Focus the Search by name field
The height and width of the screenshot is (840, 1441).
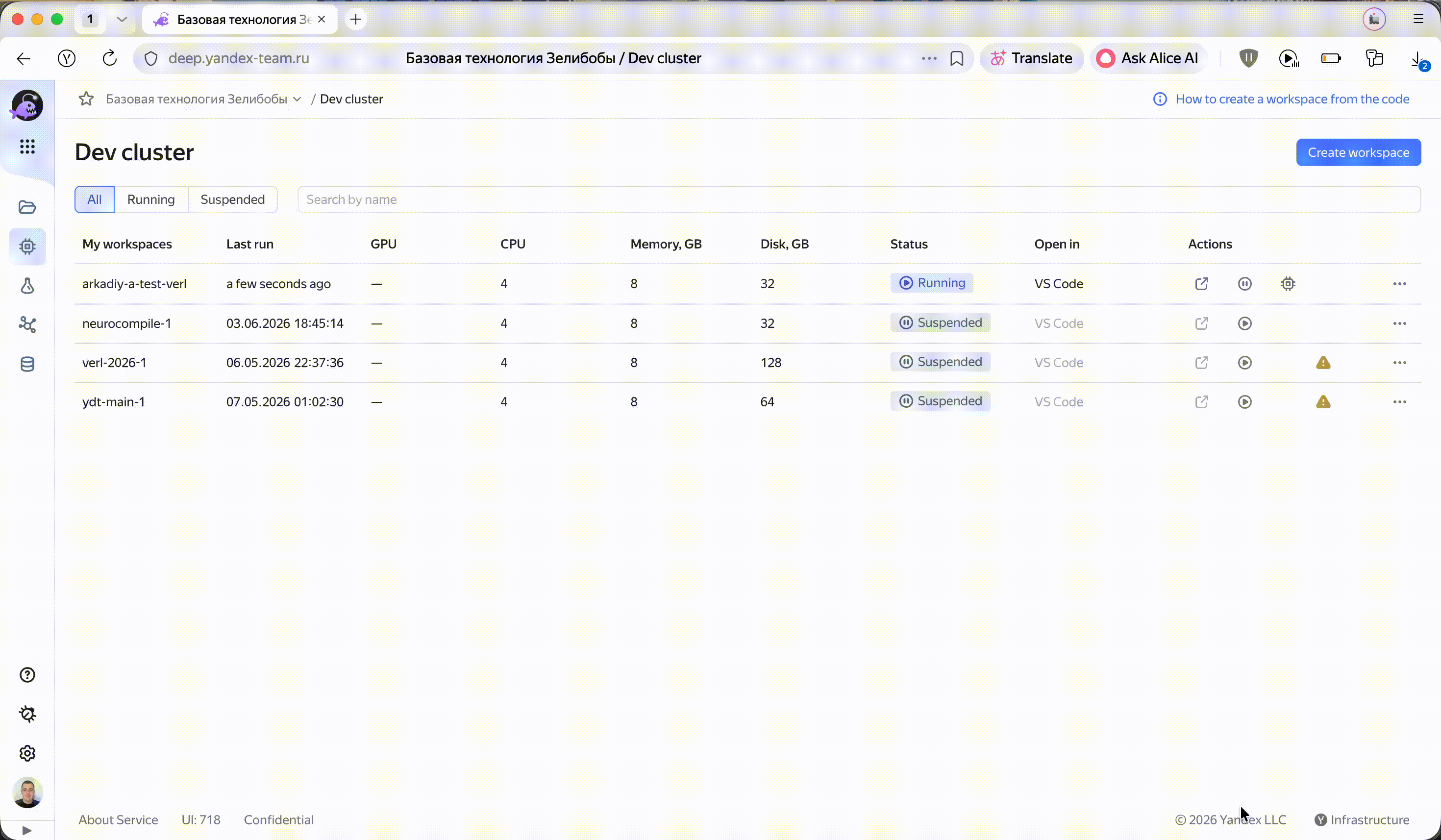pos(859,199)
